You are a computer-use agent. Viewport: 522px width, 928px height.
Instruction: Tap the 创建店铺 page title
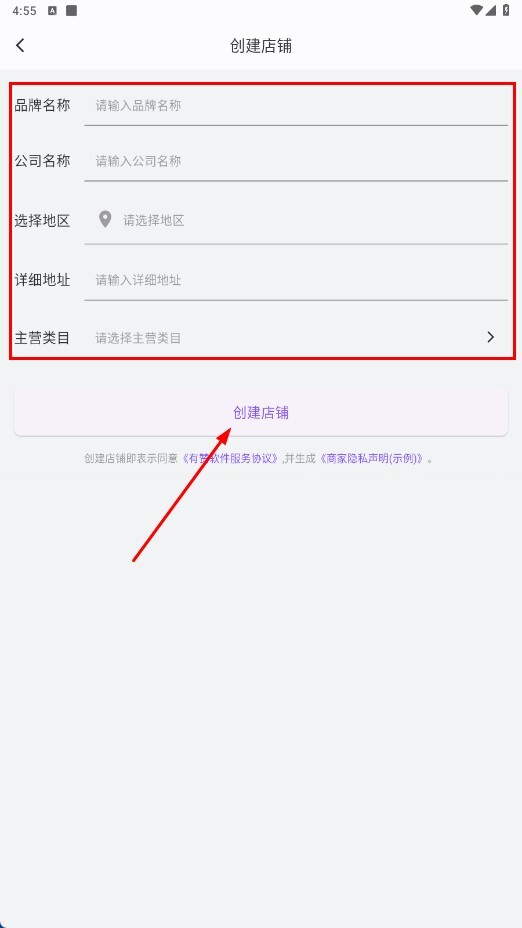coord(261,46)
